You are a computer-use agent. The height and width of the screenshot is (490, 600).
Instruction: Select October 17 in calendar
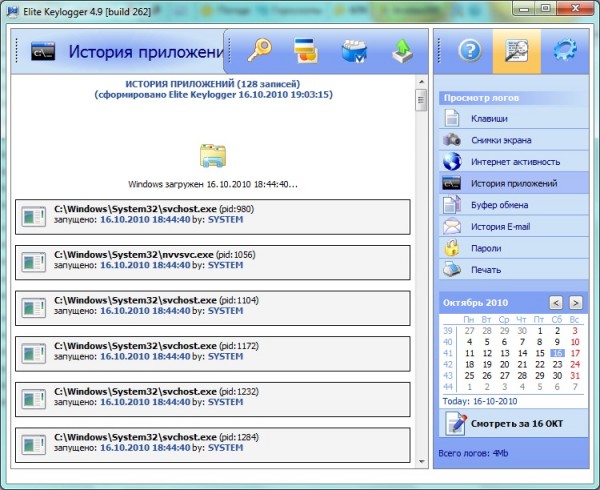[x=575, y=353]
